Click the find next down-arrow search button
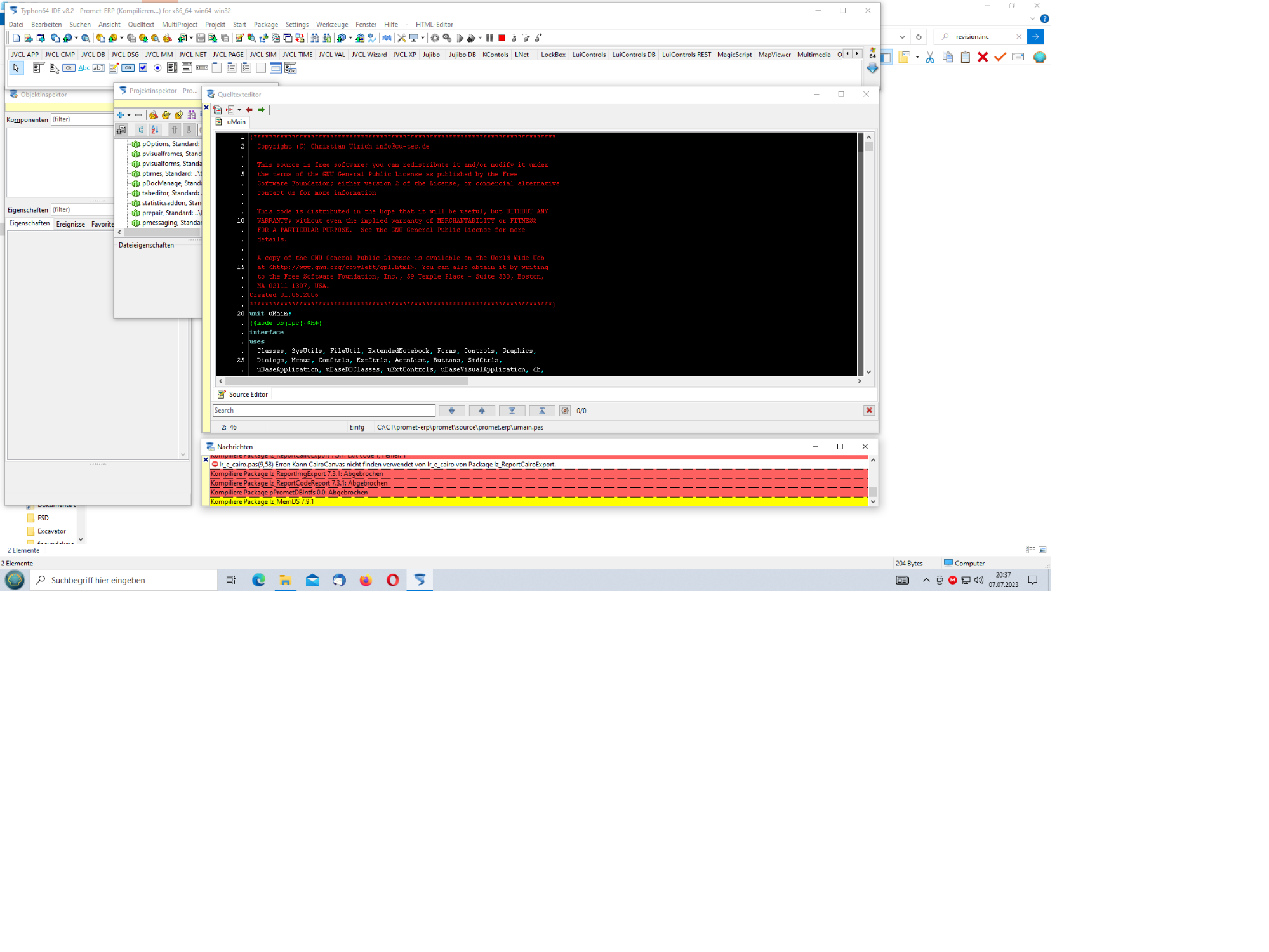Image resolution: width=1269 pixels, height=952 pixels. click(452, 411)
